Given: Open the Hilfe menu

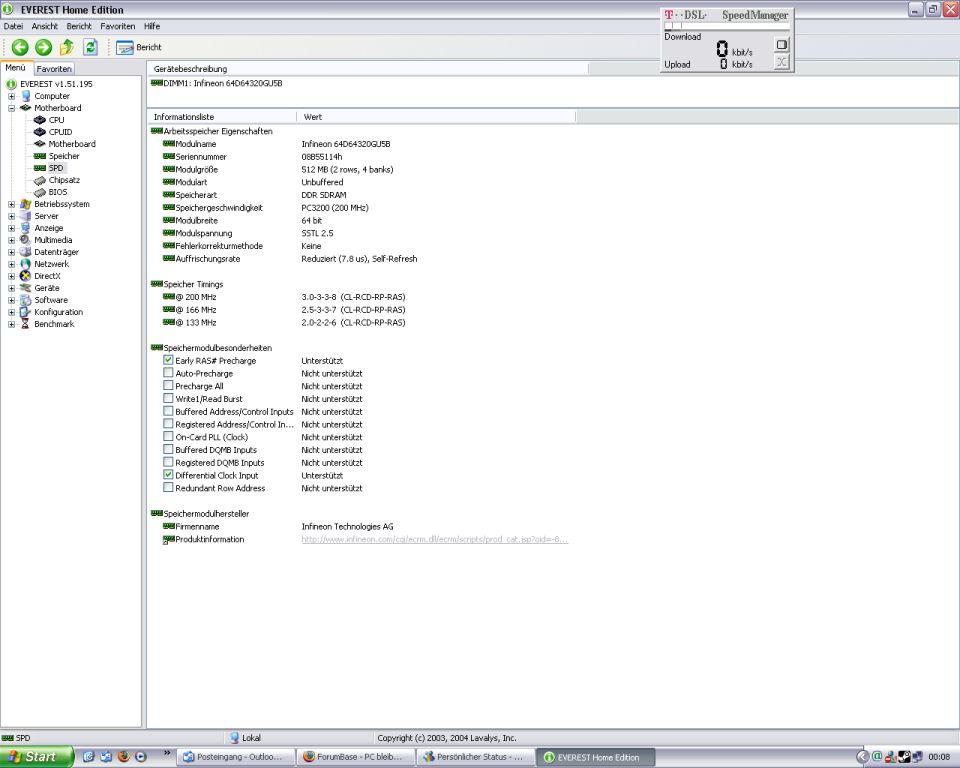Looking at the screenshot, I should click(152, 26).
